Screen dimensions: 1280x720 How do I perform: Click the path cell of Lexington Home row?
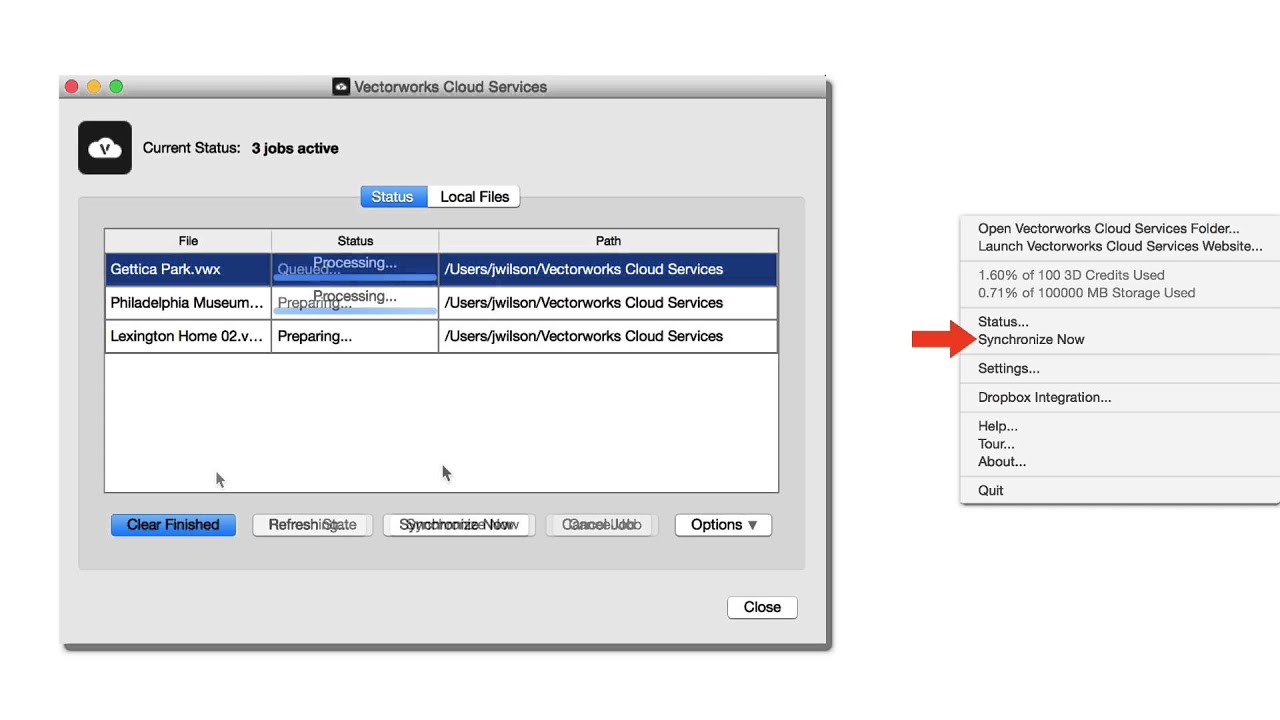pyautogui.click(x=608, y=336)
